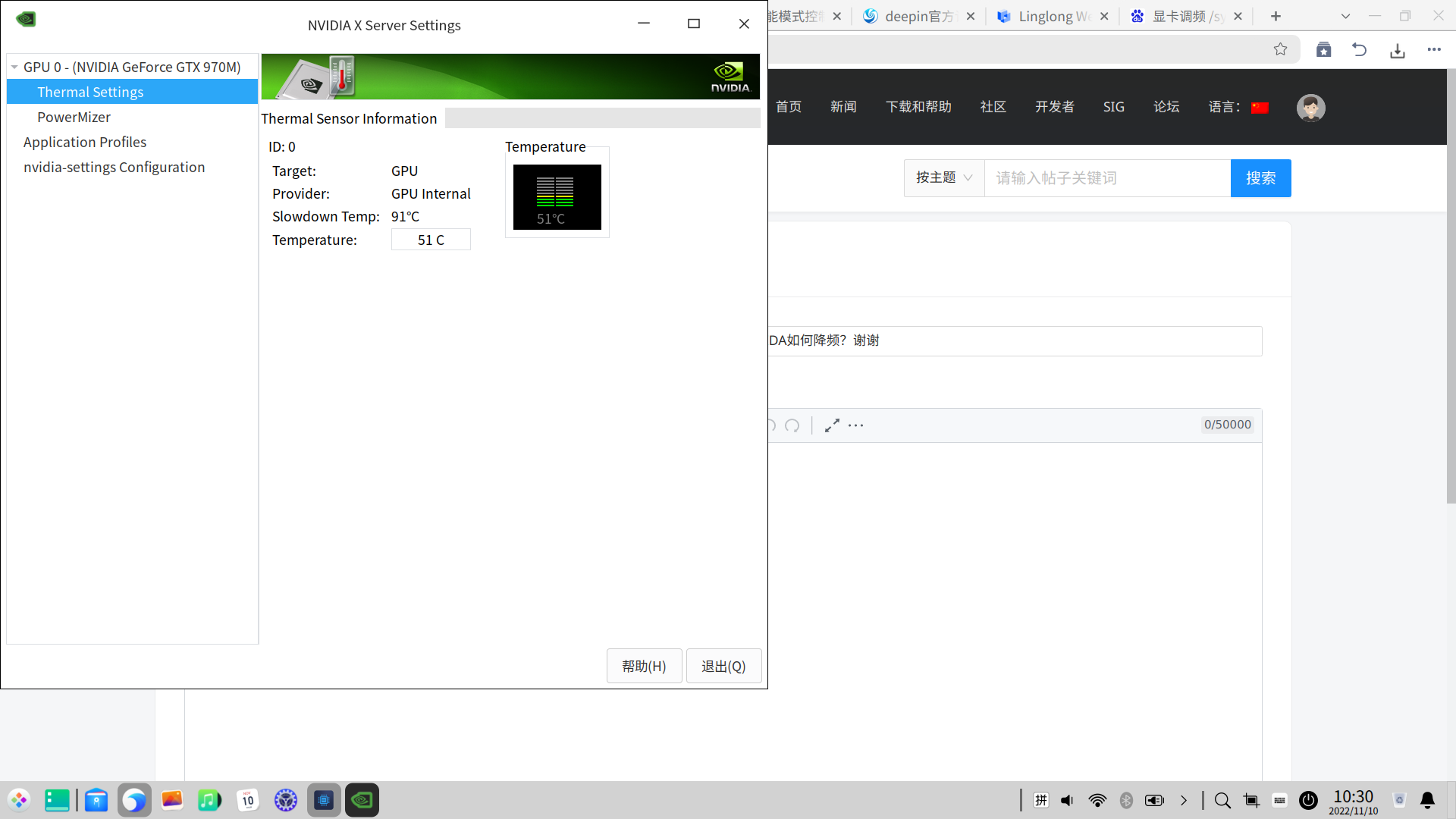Open the 按主题 search type dropdown
Viewport: 1456px width, 819px height.
point(943,177)
